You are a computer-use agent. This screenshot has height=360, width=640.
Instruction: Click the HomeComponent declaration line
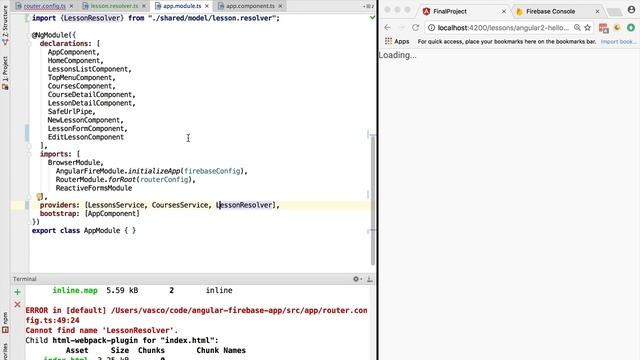pyautogui.click(x=74, y=60)
